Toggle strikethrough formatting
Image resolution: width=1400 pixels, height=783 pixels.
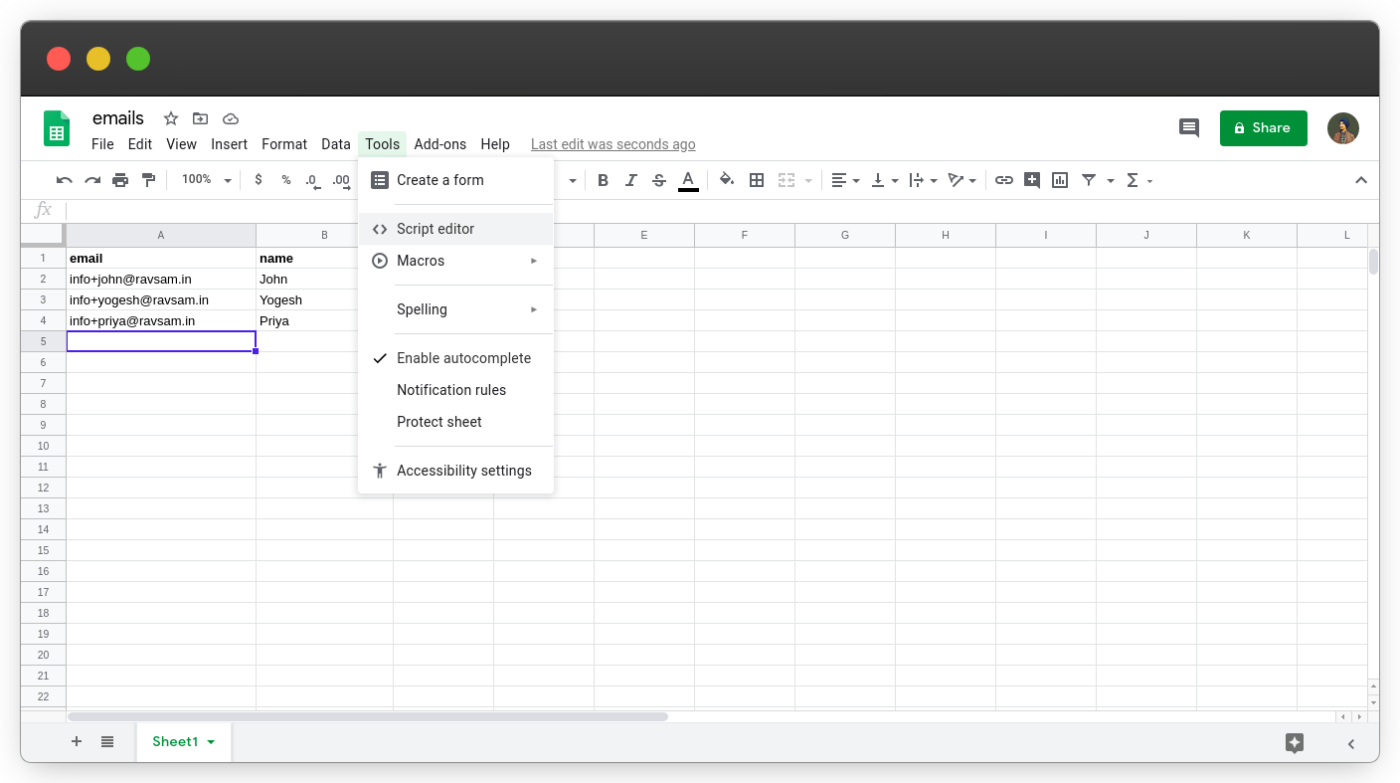pyautogui.click(x=658, y=180)
